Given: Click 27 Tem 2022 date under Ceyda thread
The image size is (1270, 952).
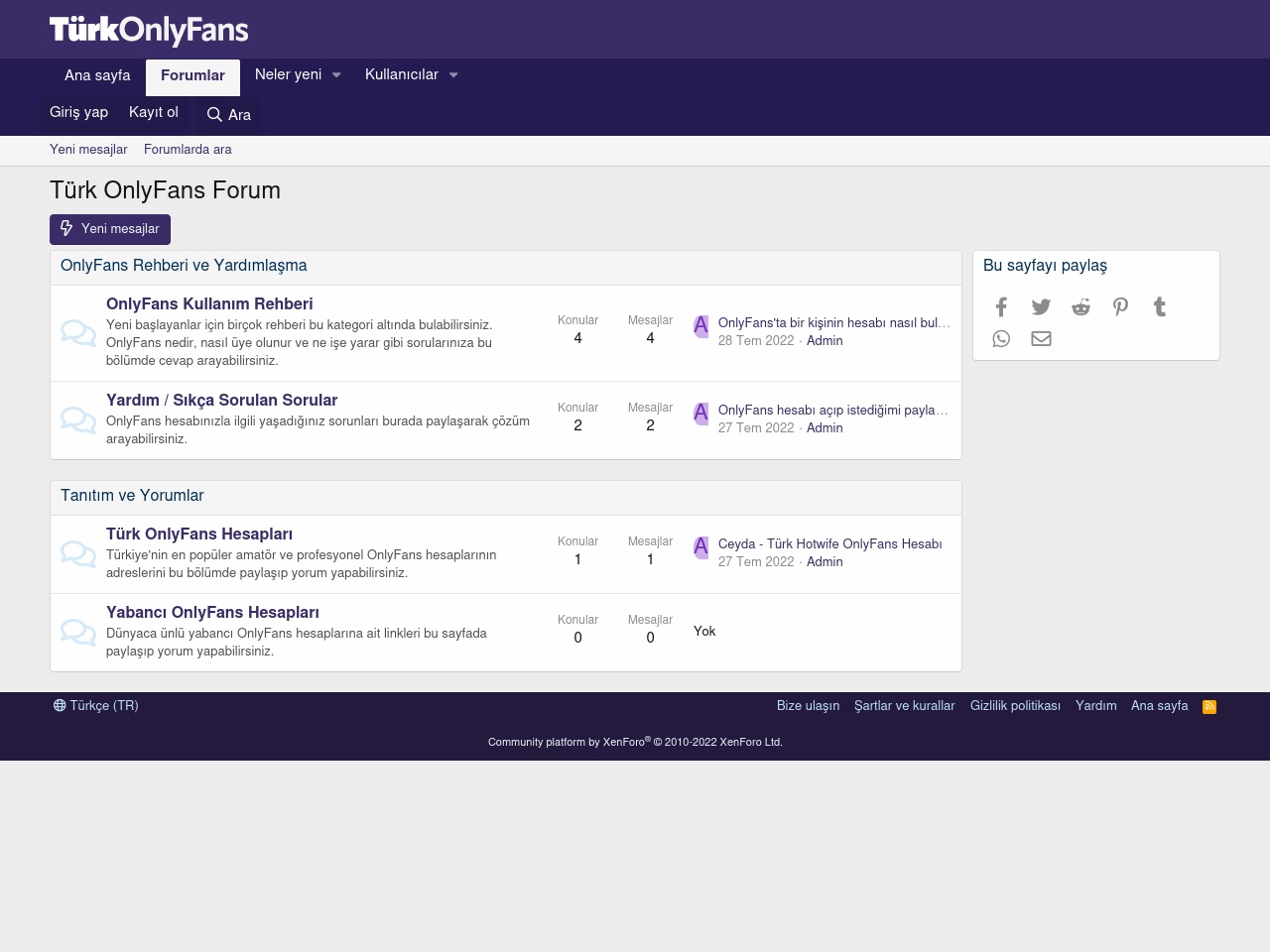Looking at the screenshot, I should [x=756, y=562].
